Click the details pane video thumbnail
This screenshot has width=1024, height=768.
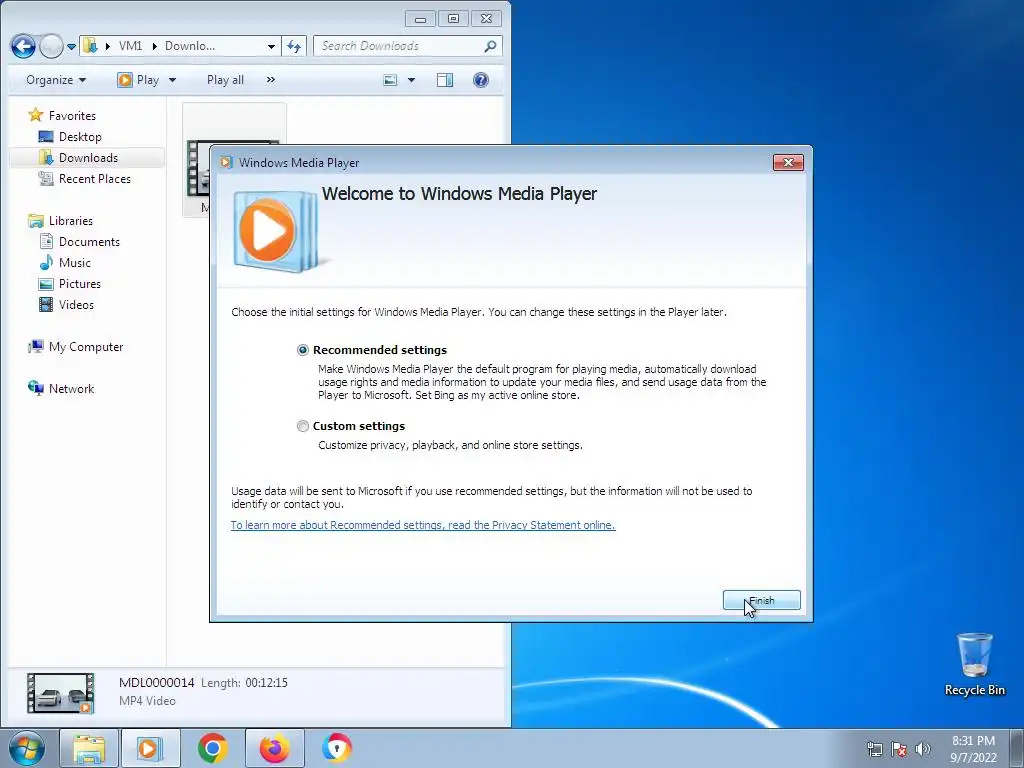click(61, 693)
